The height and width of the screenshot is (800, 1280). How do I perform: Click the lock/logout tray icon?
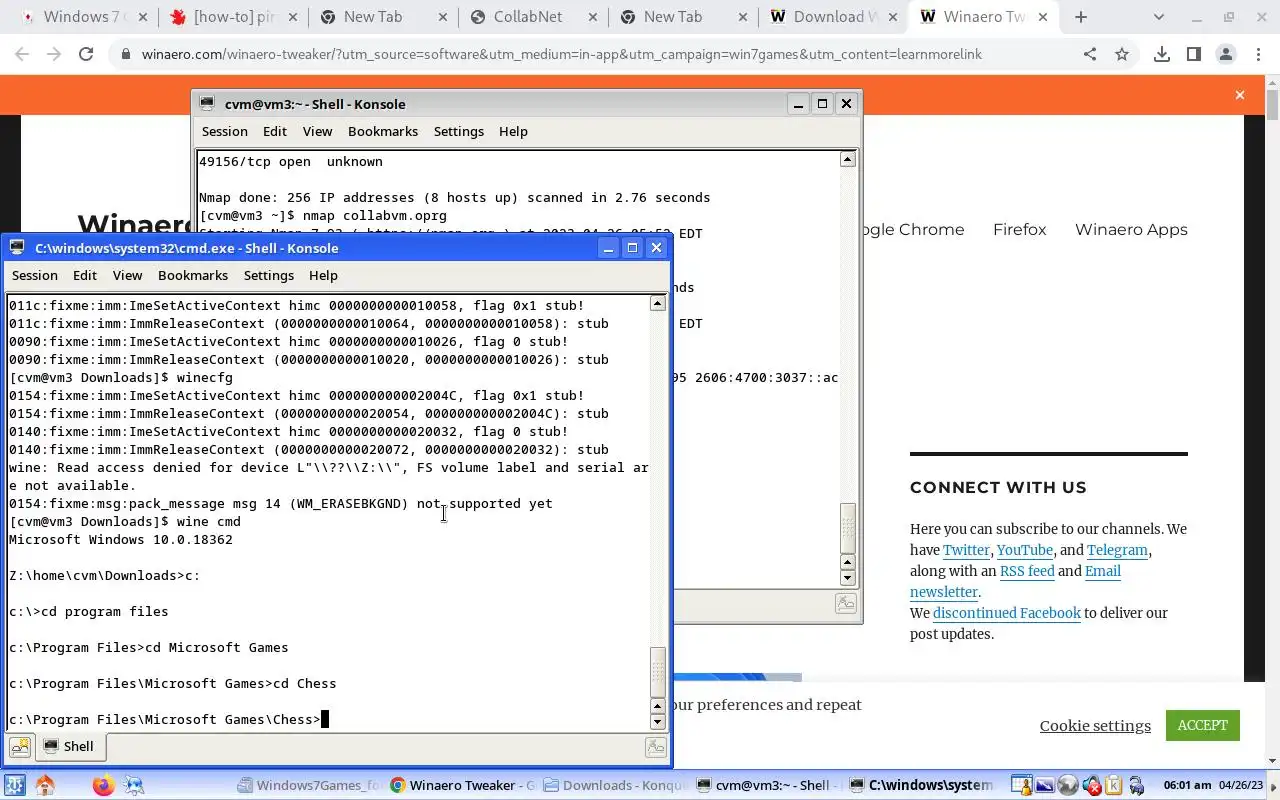click(x=1136, y=785)
